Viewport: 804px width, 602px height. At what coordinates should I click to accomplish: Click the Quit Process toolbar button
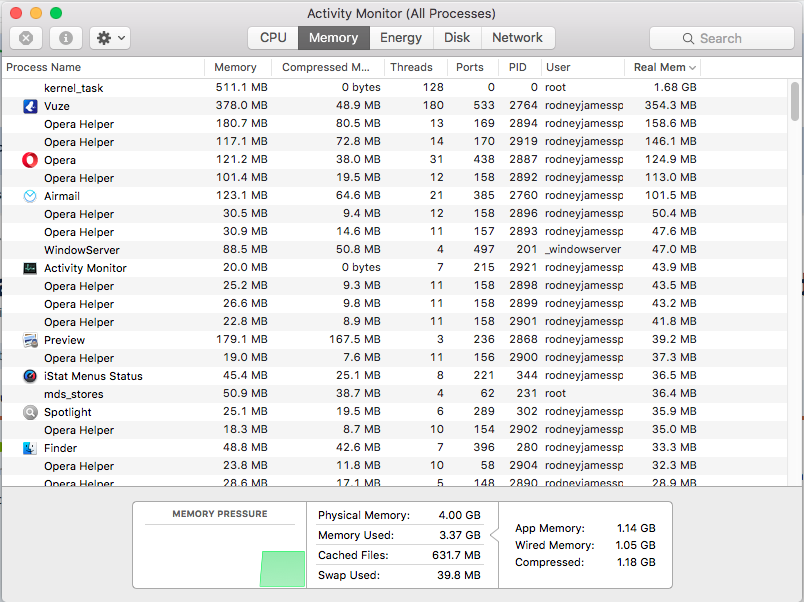(x=26, y=38)
